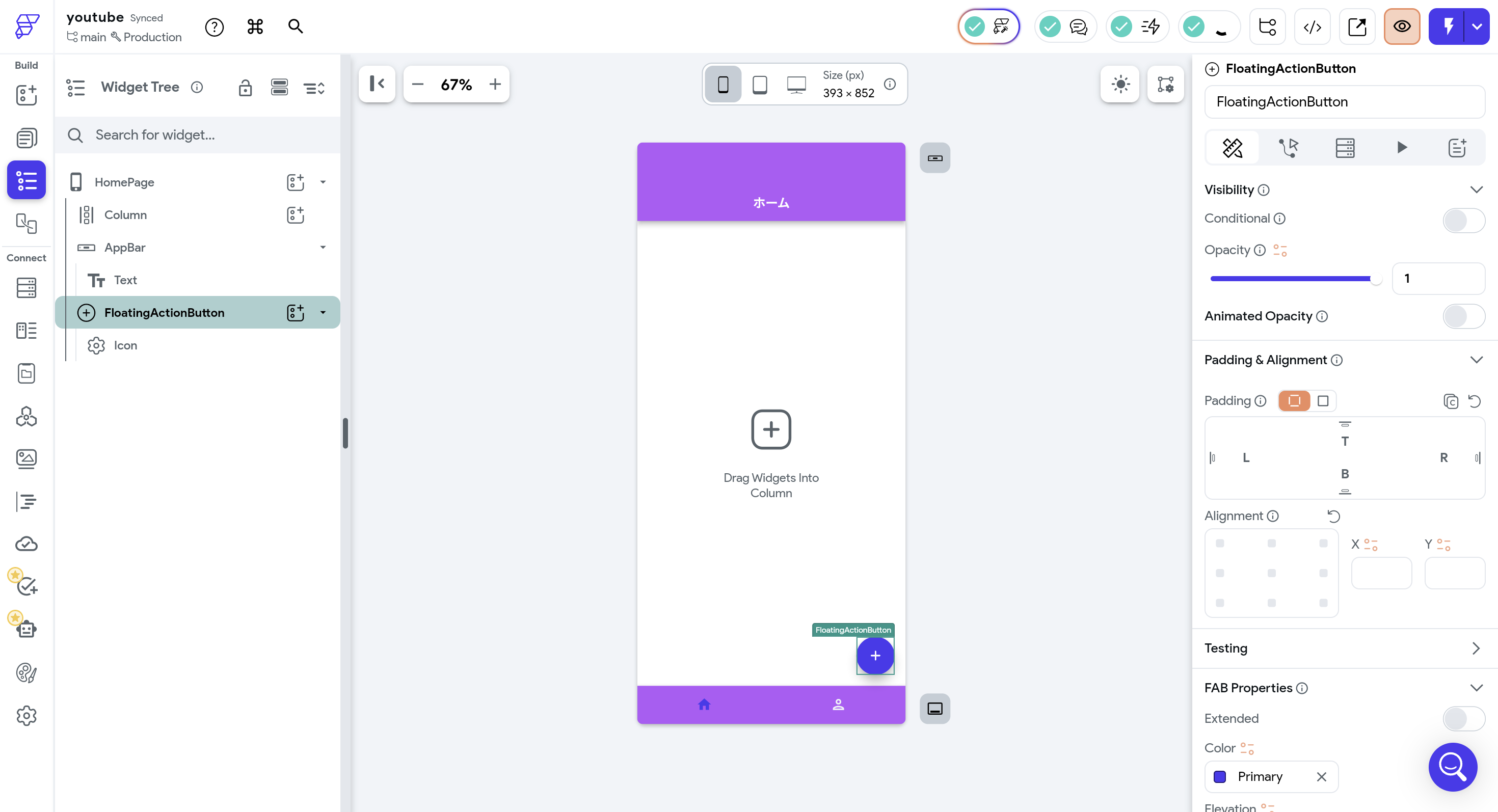
Task: Open the Actions tab in properties panel
Action: click(1289, 148)
